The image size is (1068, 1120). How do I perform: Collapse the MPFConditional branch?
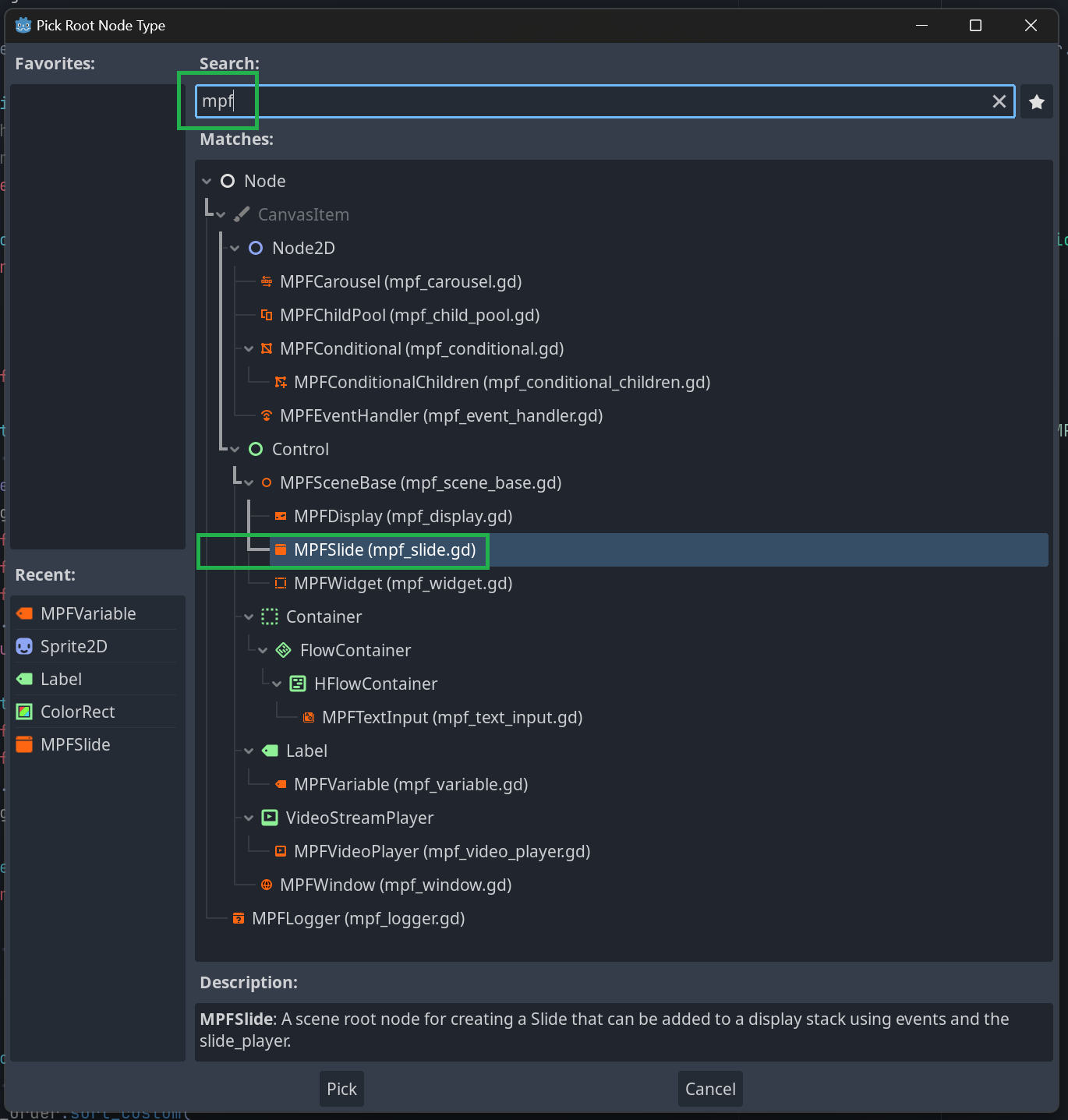coord(249,349)
